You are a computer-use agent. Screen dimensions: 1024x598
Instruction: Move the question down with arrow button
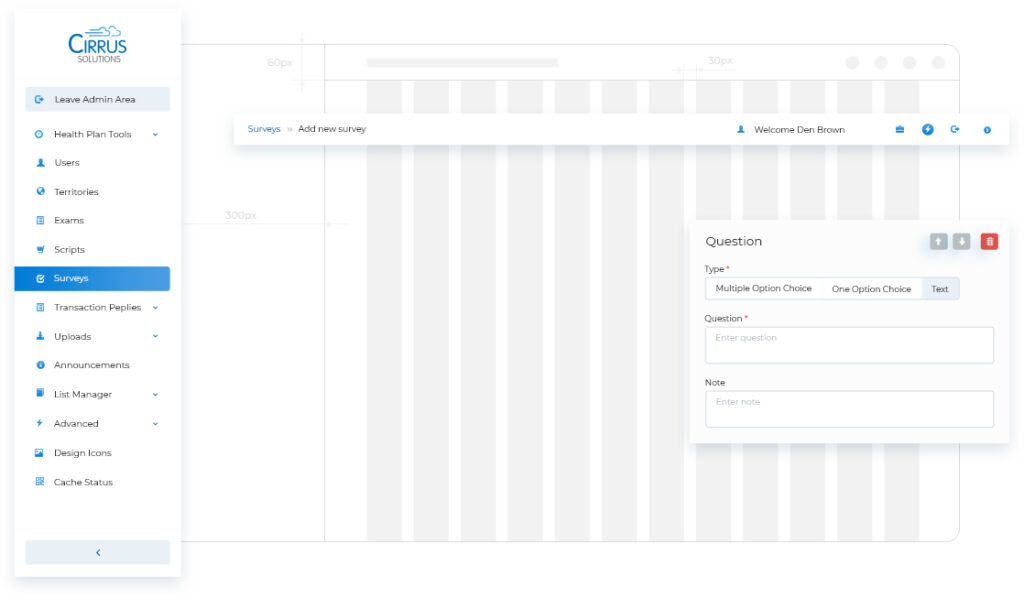pos(961,242)
